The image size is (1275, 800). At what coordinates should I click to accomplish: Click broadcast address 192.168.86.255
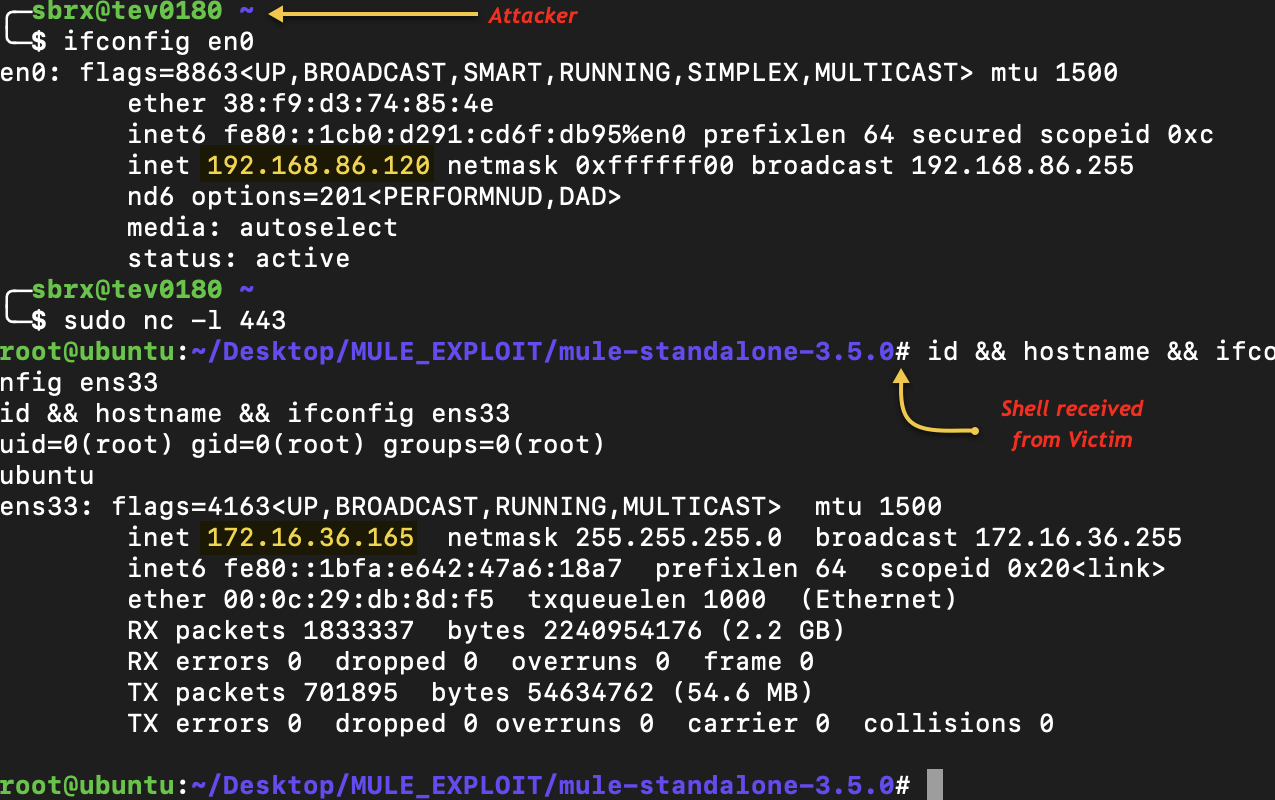point(1023,165)
